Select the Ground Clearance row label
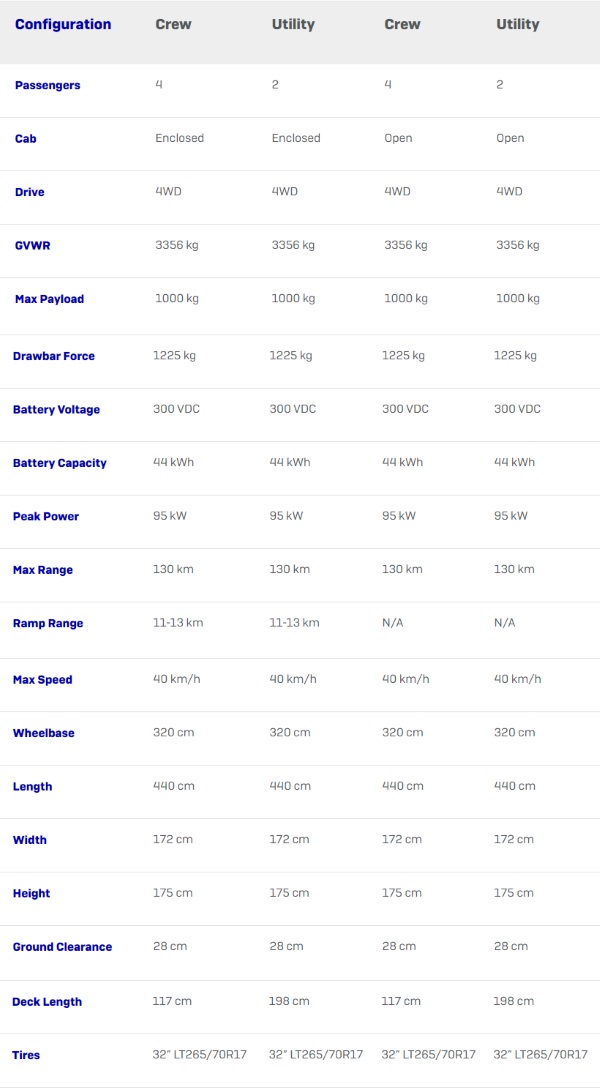 (62, 947)
